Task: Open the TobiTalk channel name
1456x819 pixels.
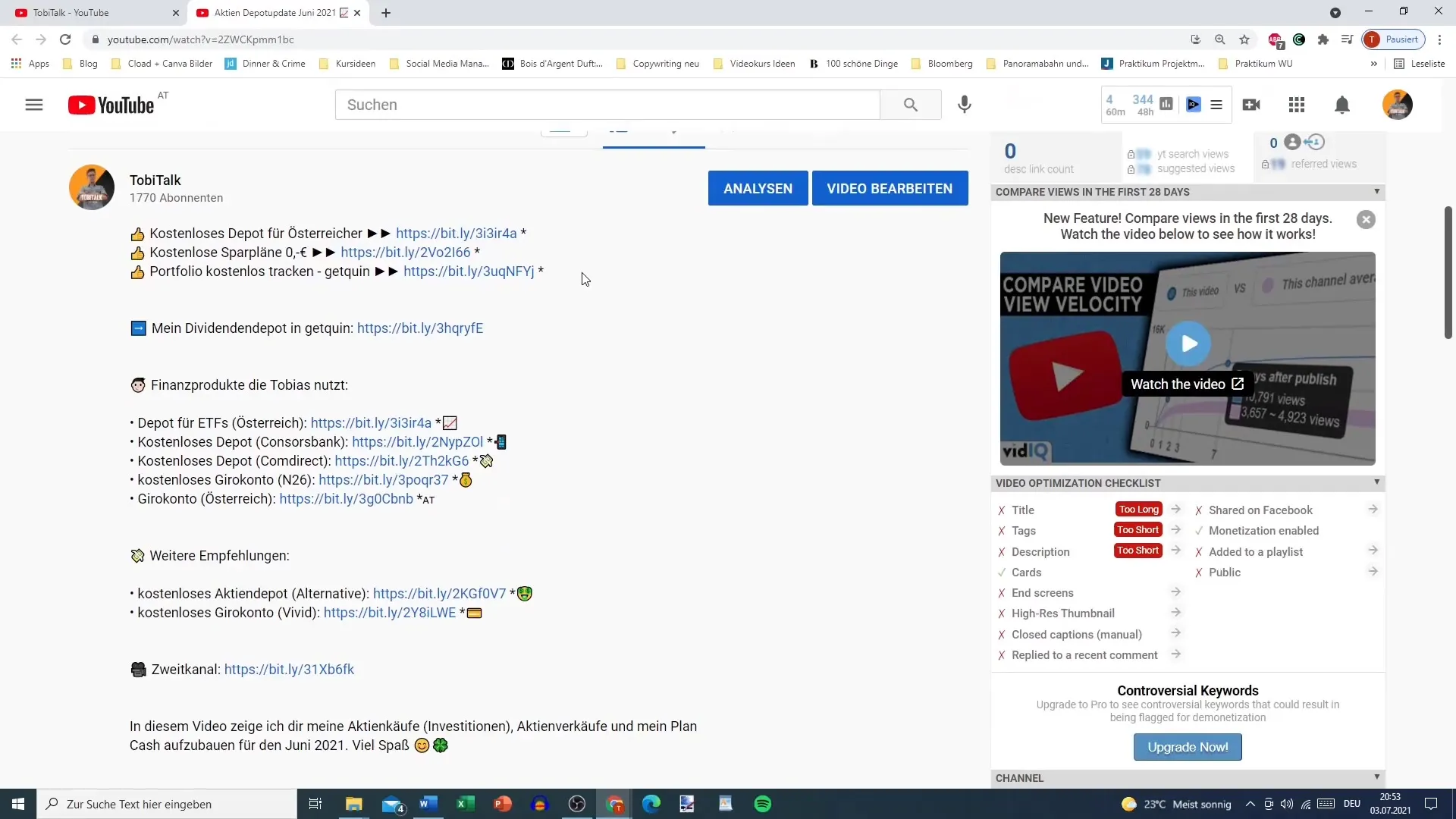Action: click(x=155, y=180)
